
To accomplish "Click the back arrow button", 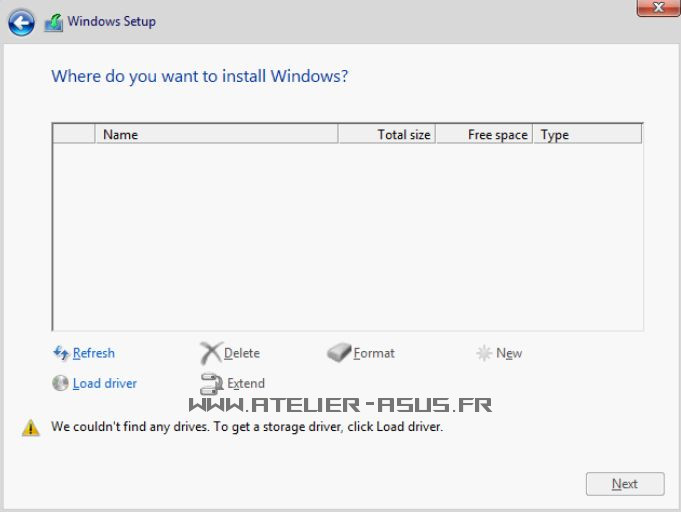I will coord(21,22).
